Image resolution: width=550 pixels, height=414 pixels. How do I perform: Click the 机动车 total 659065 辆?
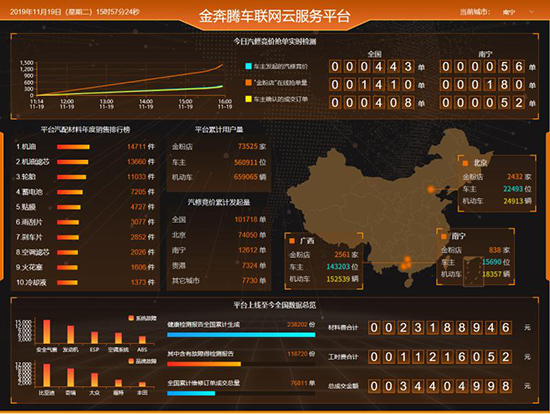tap(250, 177)
